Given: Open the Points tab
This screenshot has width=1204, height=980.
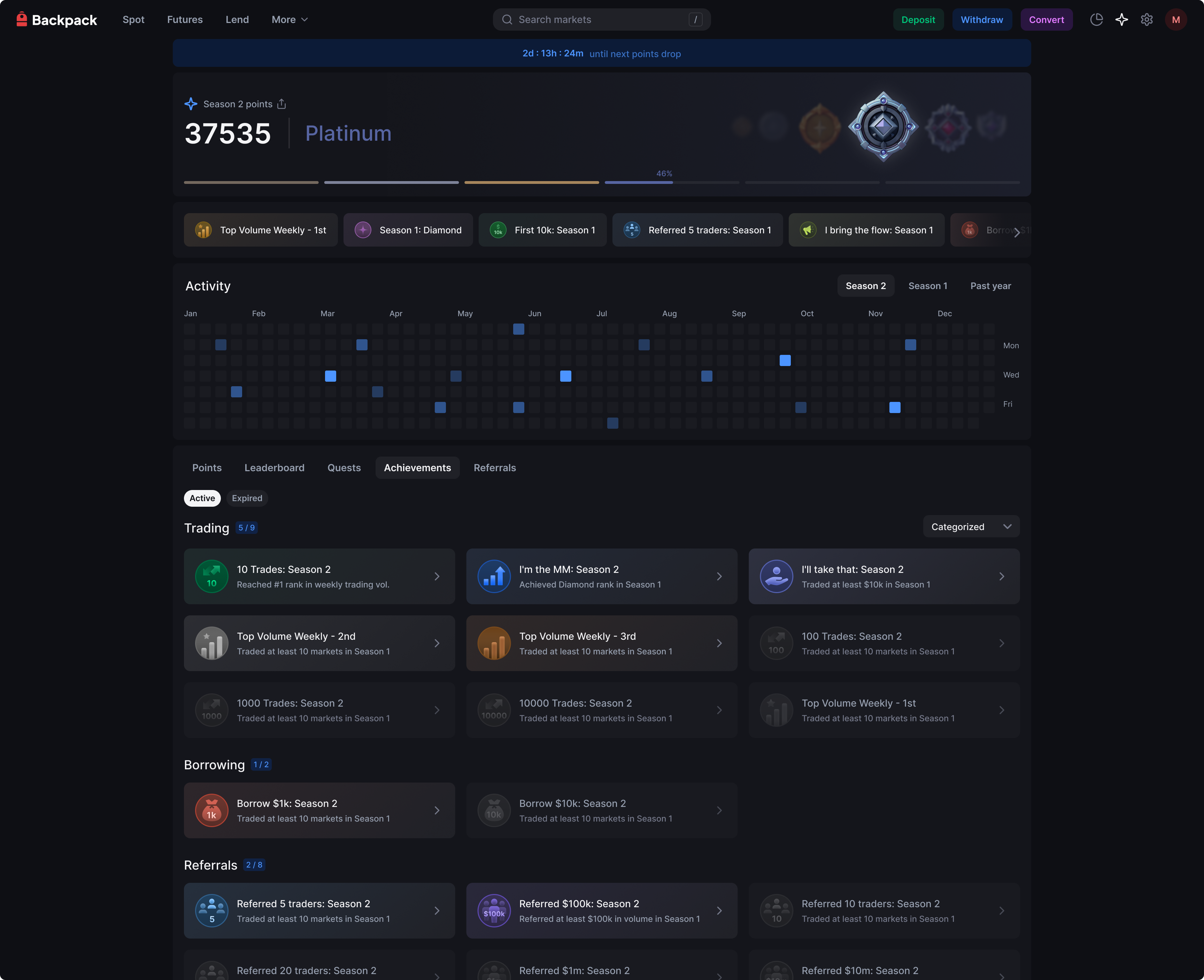Looking at the screenshot, I should tap(207, 467).
